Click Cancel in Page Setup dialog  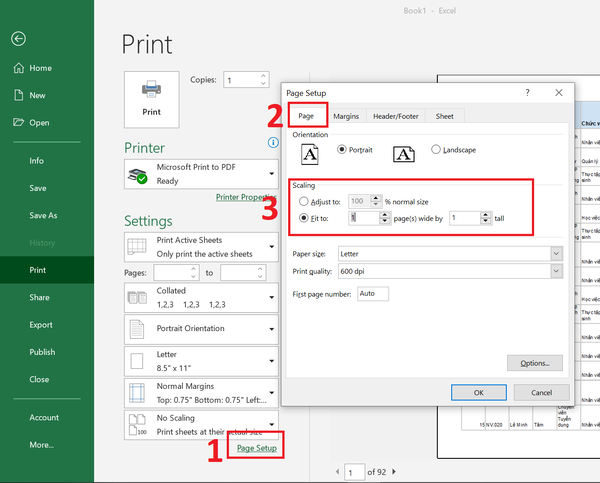(541, 393)
